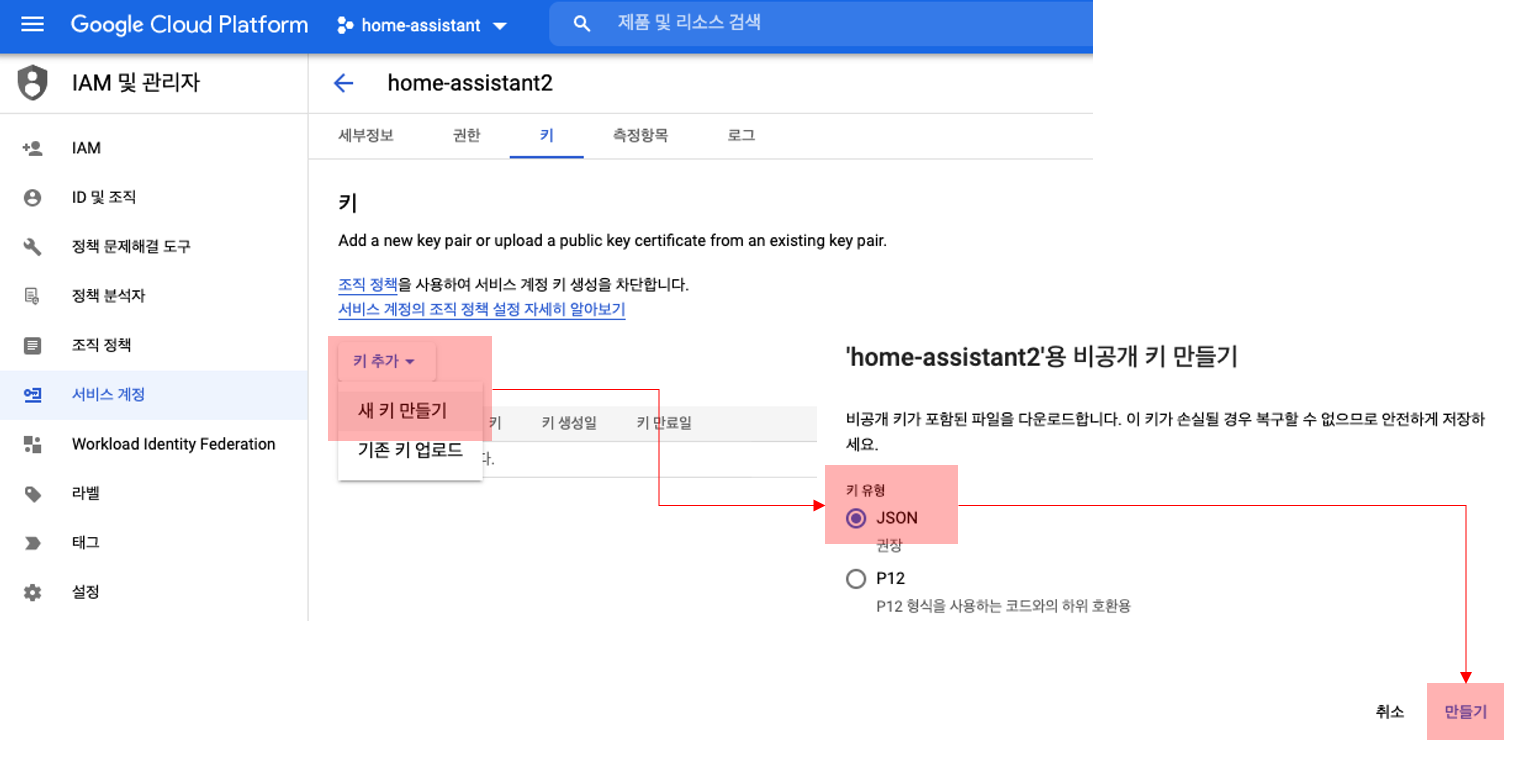
Task: Focus the 제품 및 리소스 검색 search field
Action: point(820,23)
